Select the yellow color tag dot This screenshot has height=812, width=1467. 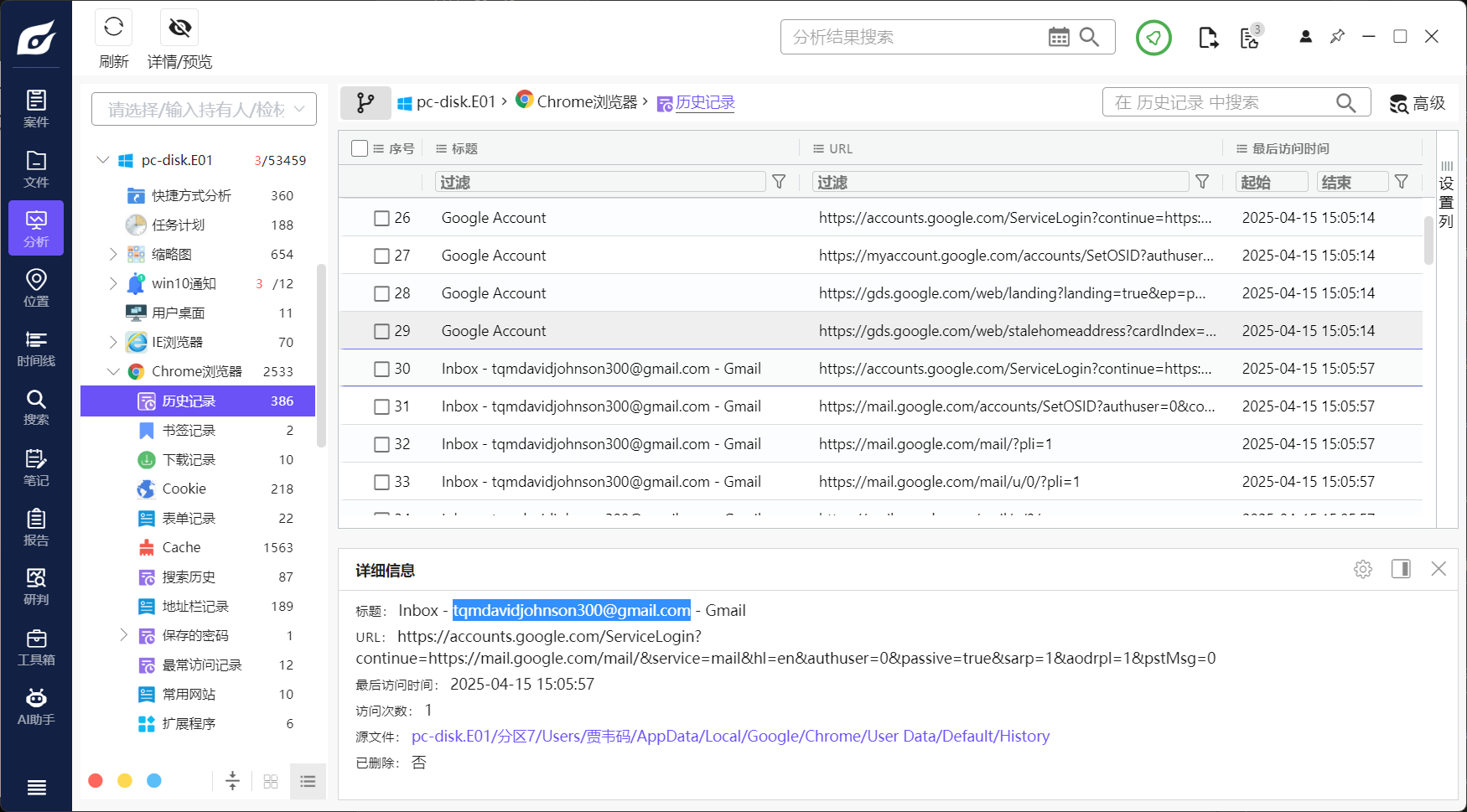[125, 781]
